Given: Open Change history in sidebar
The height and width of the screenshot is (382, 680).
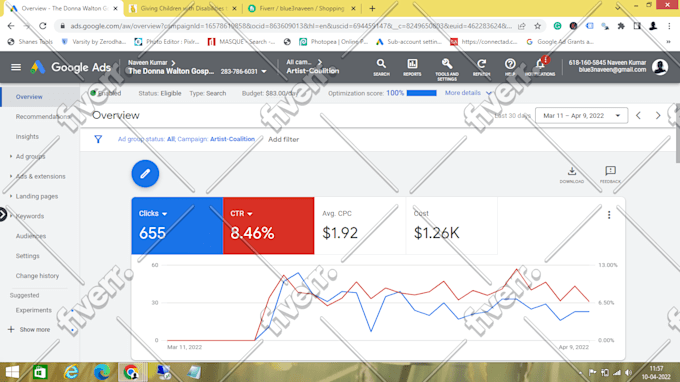Looking at the screenshot, I should tap(37, 276).
